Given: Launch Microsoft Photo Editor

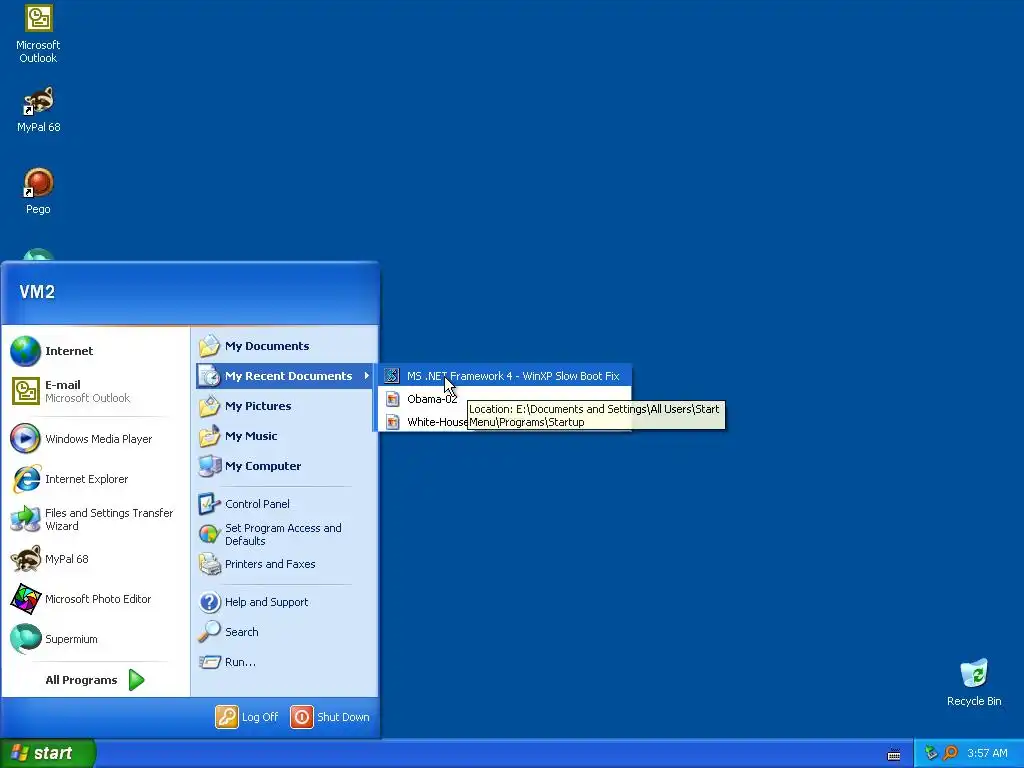Looking at the screenshot, I should tap(95, 599).
